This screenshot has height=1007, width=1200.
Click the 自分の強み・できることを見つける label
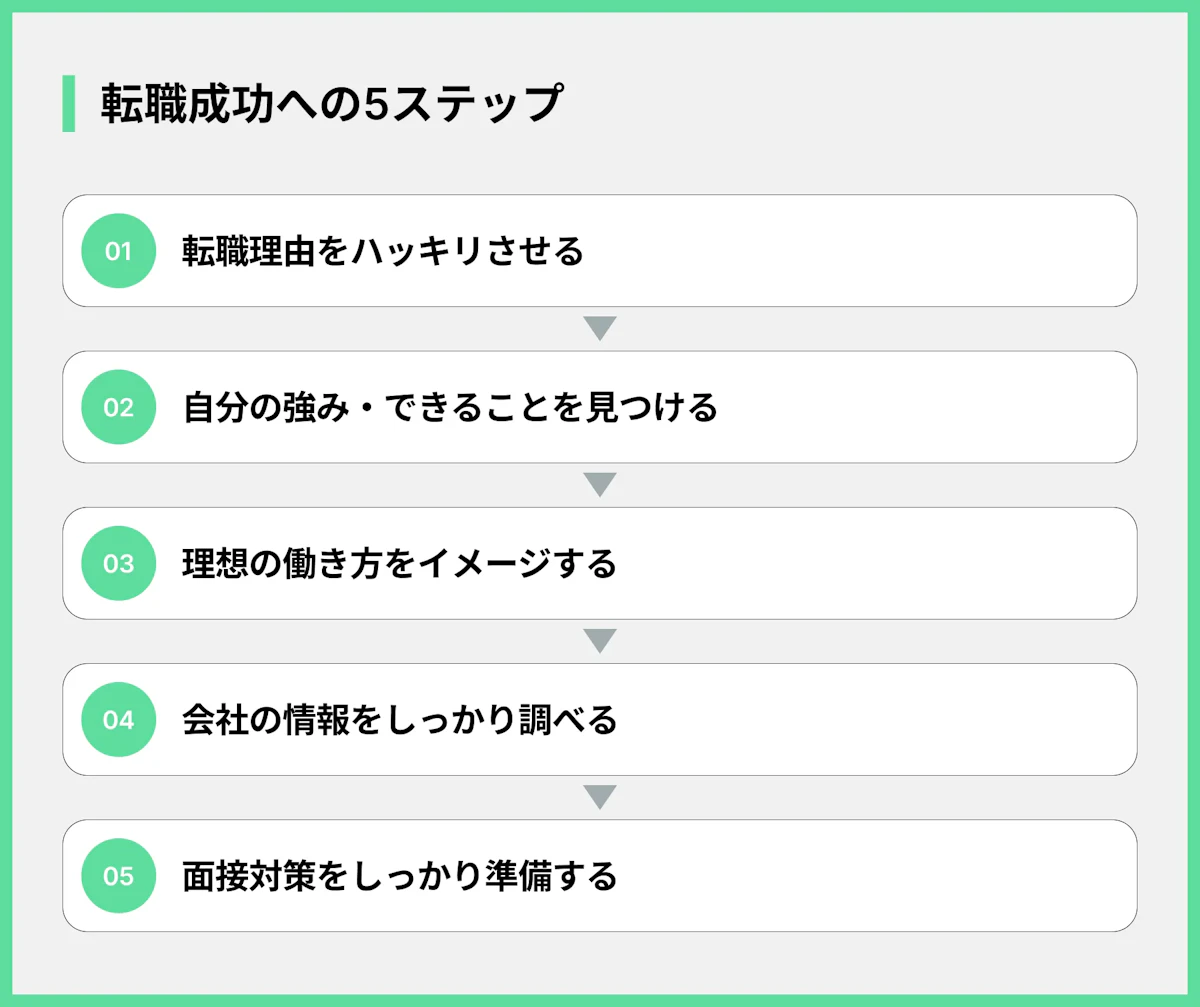[450, 407]
